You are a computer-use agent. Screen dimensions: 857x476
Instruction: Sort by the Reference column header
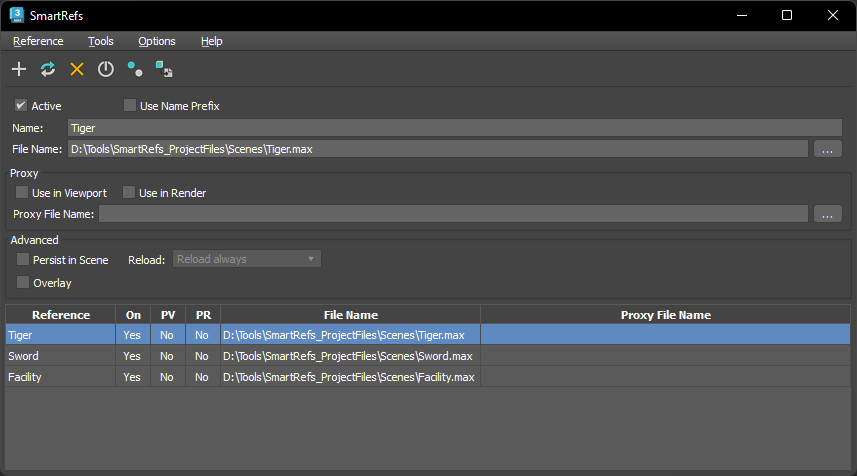(x=61, y=315)
